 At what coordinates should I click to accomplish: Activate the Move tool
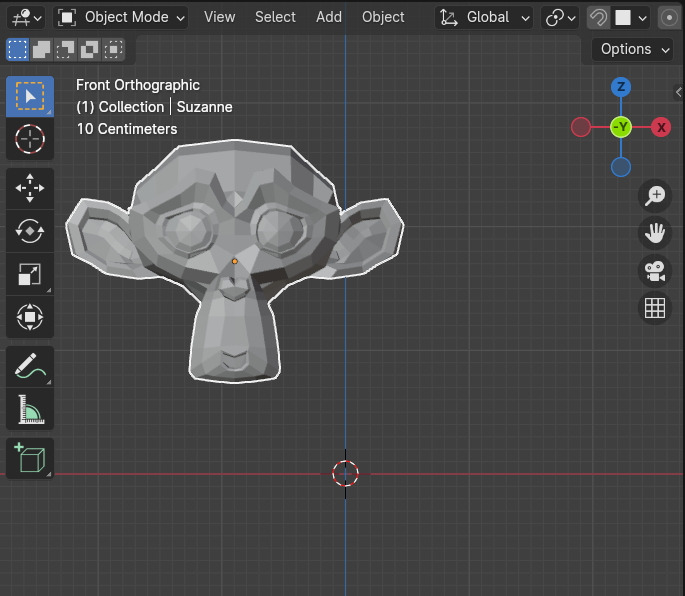click(x=30, y=188)
